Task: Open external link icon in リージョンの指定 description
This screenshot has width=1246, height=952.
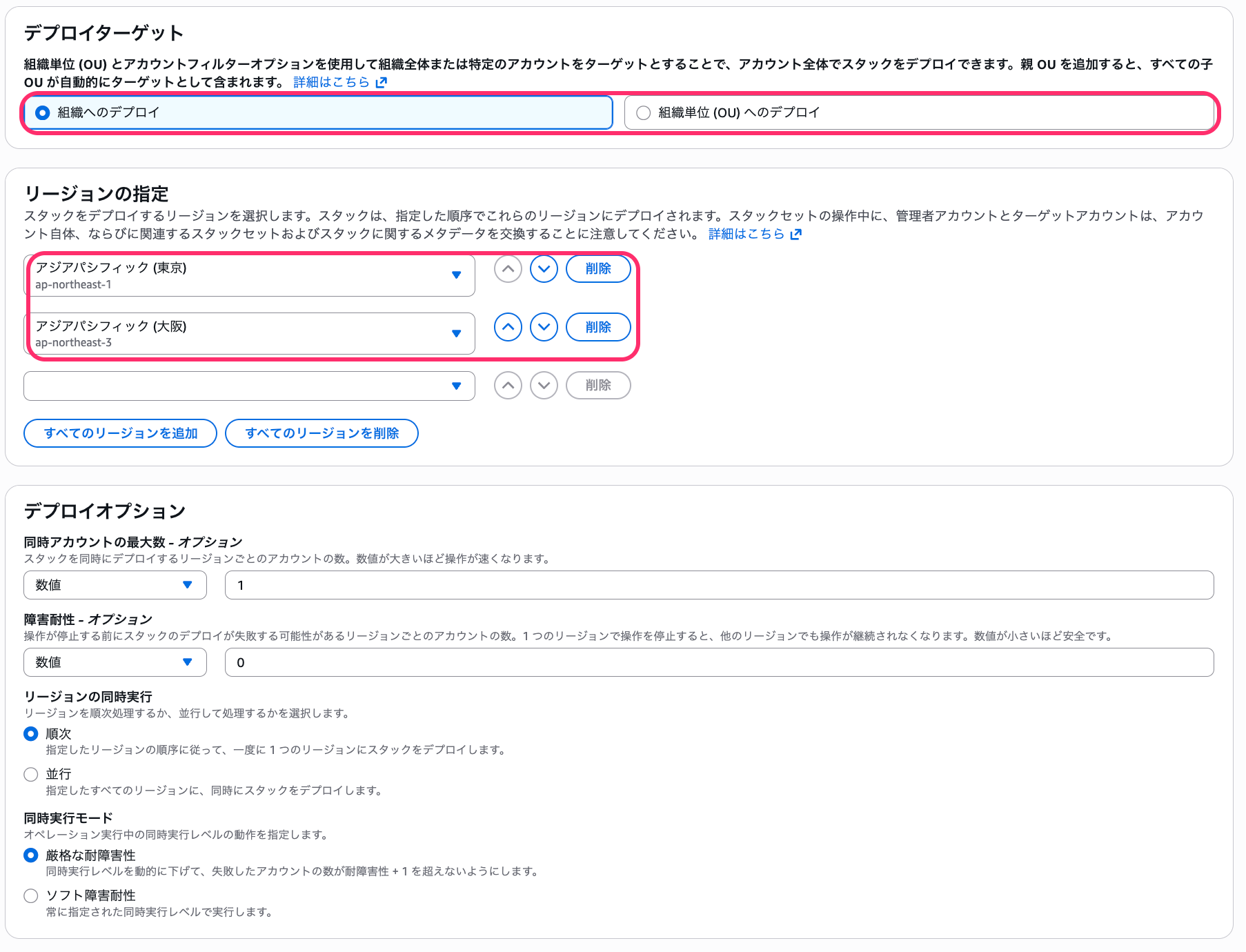Action: coord(798,234)
